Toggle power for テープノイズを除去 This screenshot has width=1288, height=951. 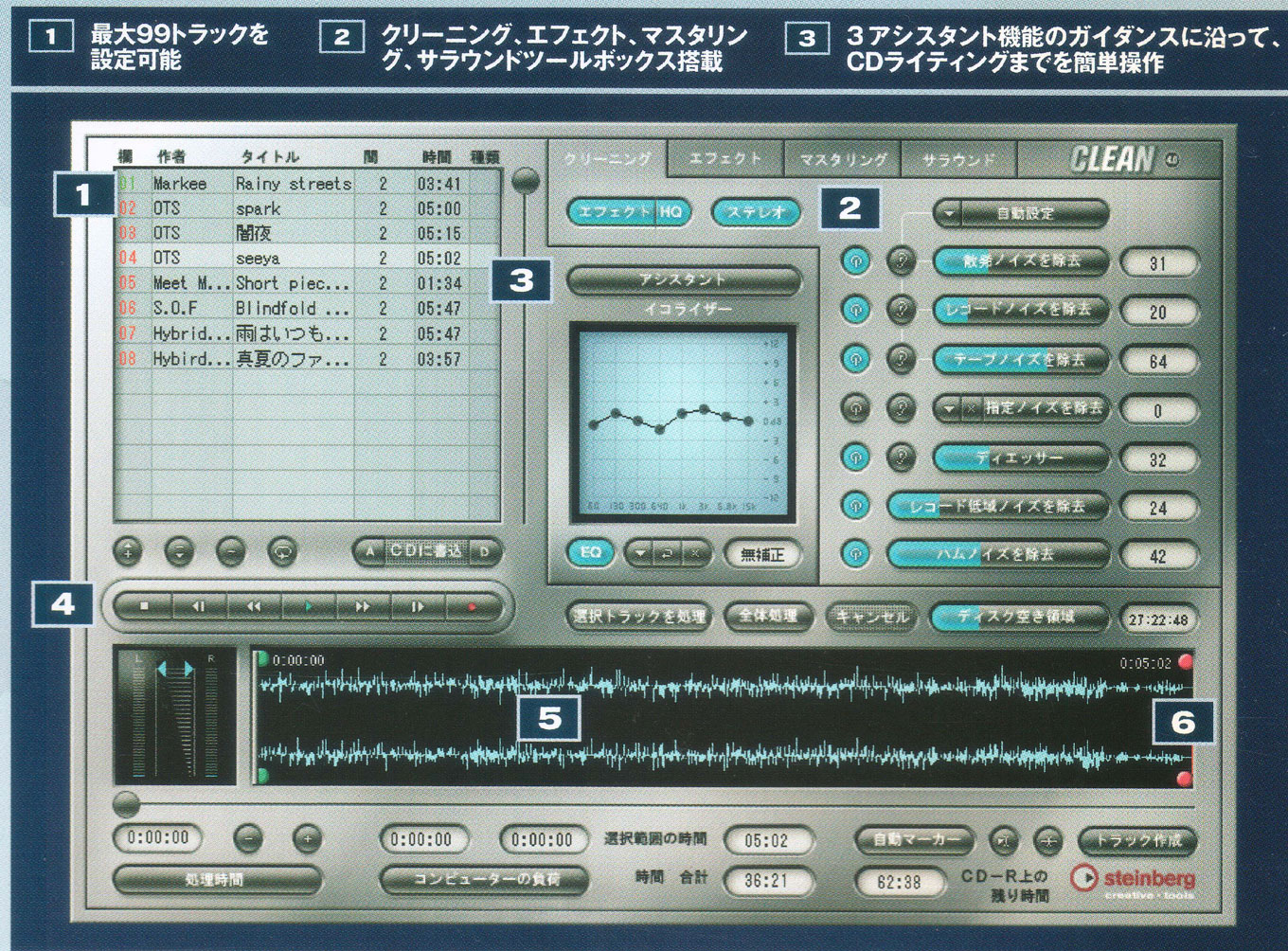tap(855, 359)
